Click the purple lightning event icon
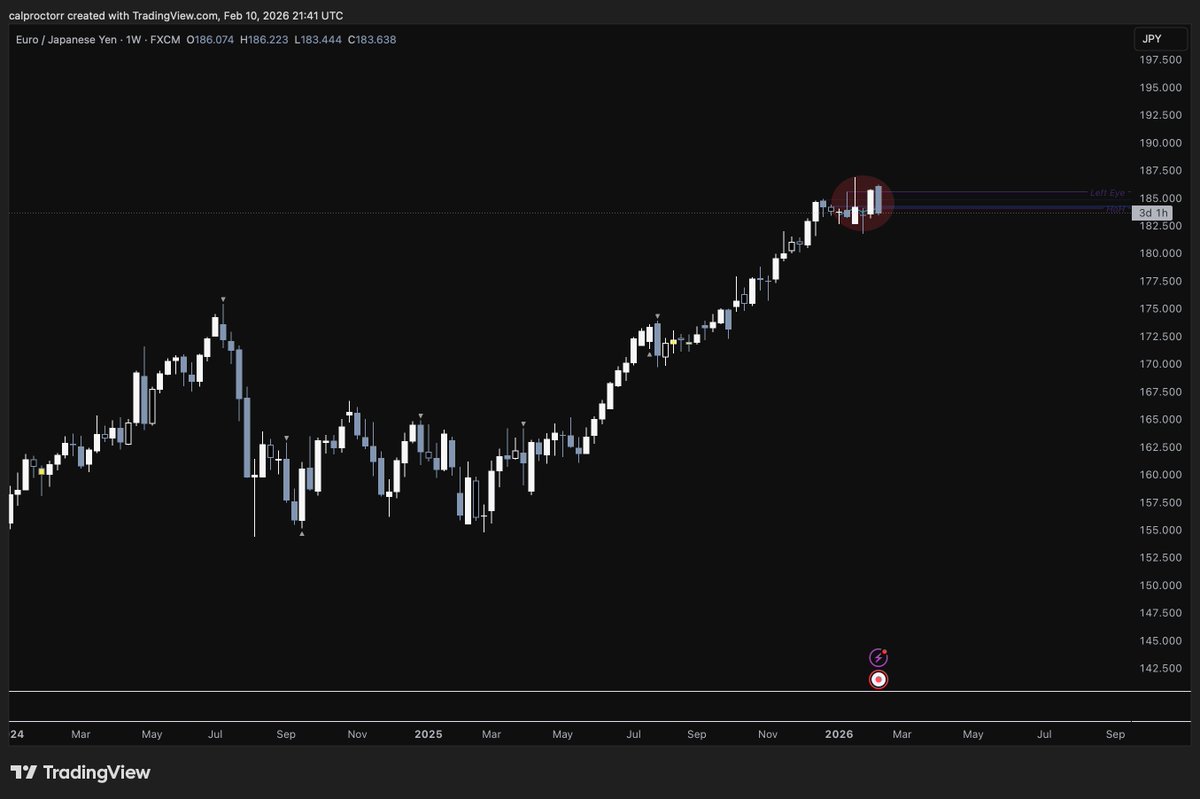Viewport: 1200px width, 799px height. click(879, 657)
